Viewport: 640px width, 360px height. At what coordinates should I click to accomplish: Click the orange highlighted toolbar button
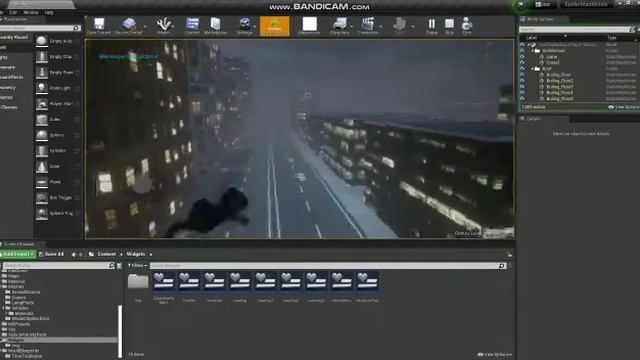click(x=274, y=26)
